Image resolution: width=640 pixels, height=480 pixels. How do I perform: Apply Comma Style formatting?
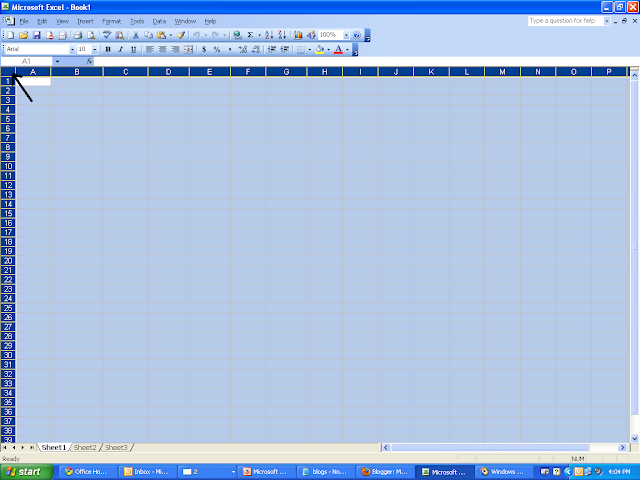click(230, 49)
